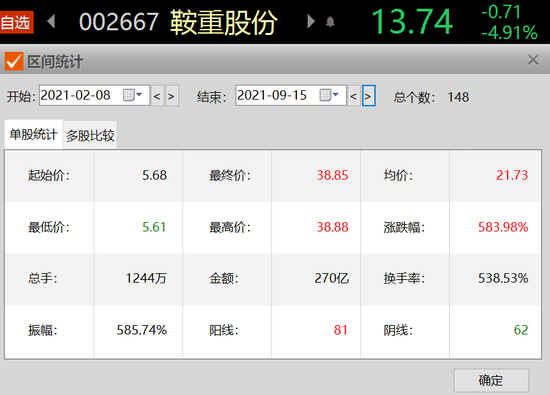Click the stock name 鞍重股份
Screen dimensions: 550x395
(x=224, y=22)
